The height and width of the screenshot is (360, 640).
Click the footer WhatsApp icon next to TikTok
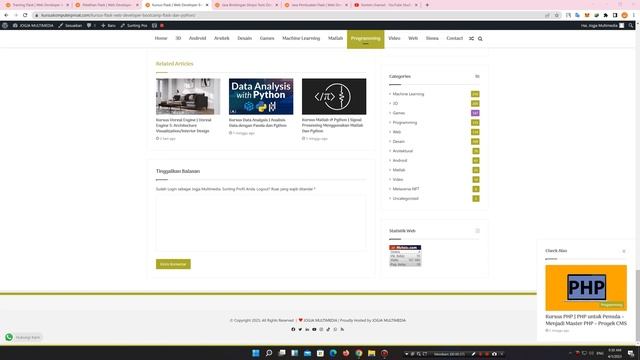(x=335, y=329)
